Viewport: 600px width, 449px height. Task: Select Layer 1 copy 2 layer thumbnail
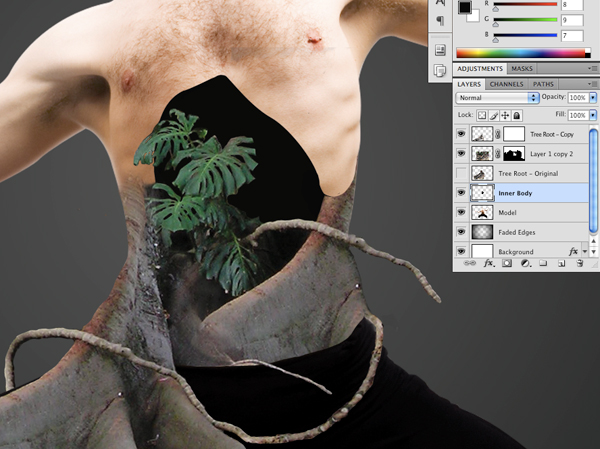coord(482,153)
